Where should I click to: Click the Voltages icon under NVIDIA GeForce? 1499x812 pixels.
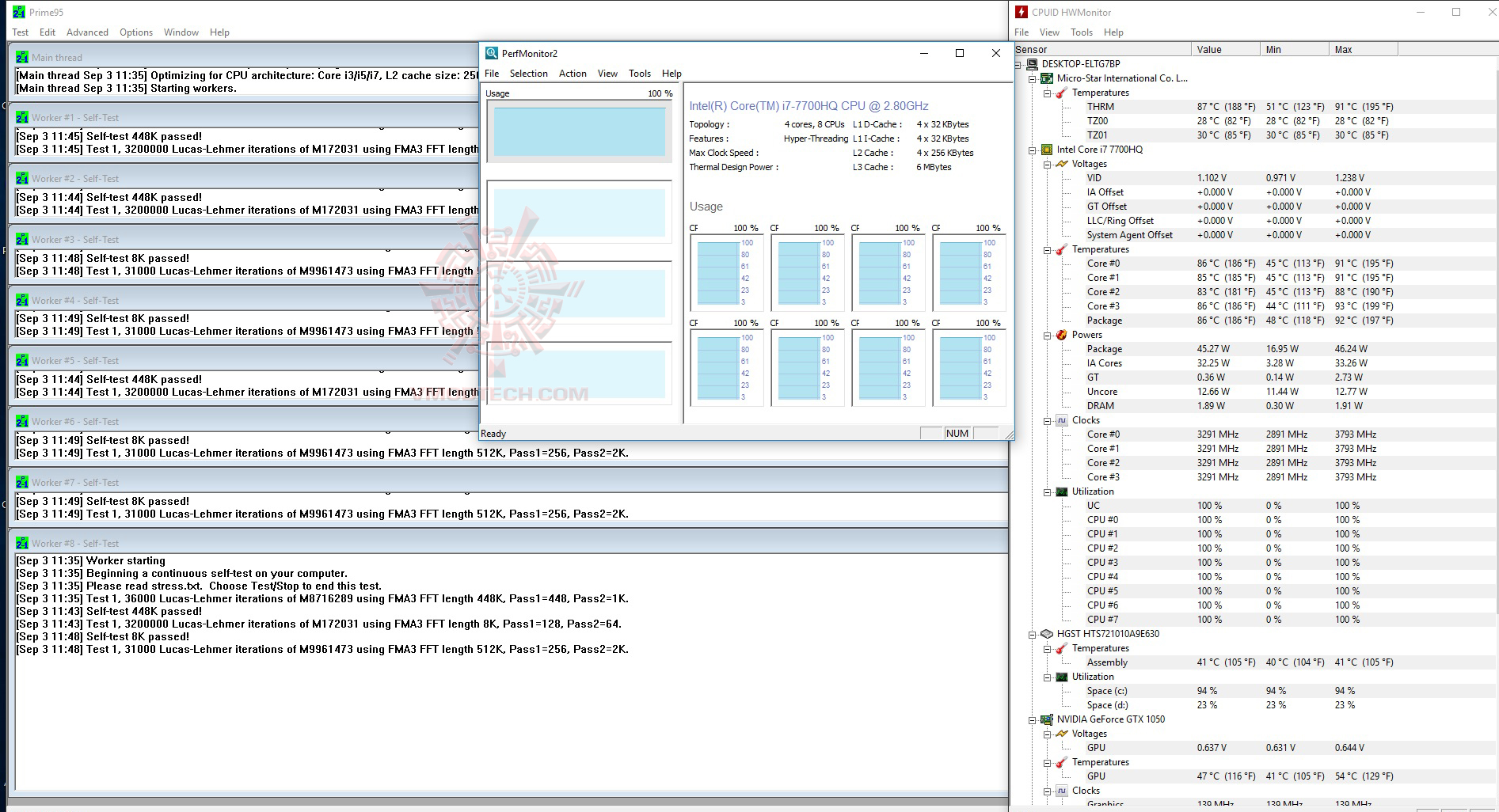(1062, 734)
